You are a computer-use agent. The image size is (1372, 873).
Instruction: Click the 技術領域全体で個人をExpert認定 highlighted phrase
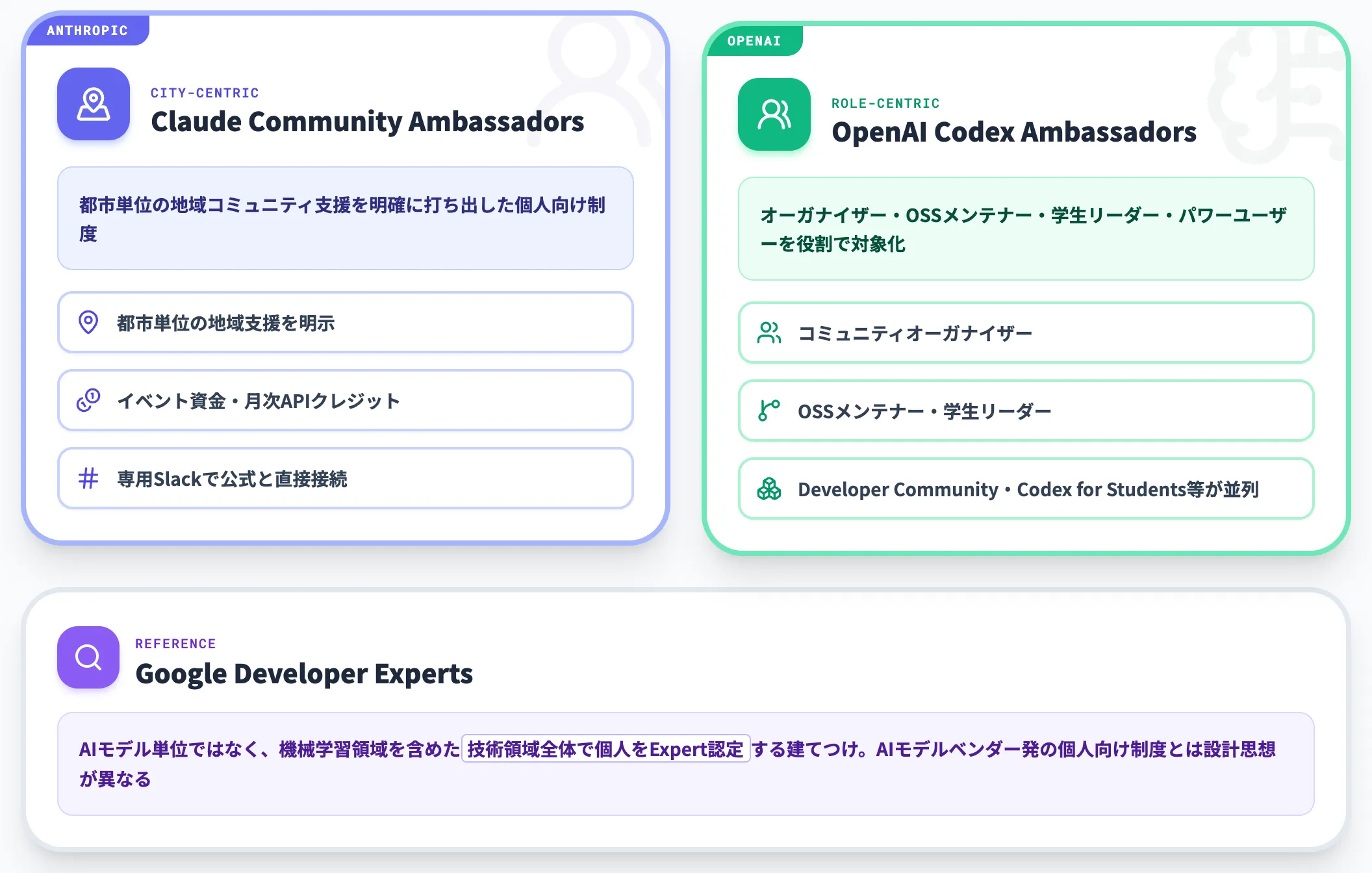tap(605, 749)
